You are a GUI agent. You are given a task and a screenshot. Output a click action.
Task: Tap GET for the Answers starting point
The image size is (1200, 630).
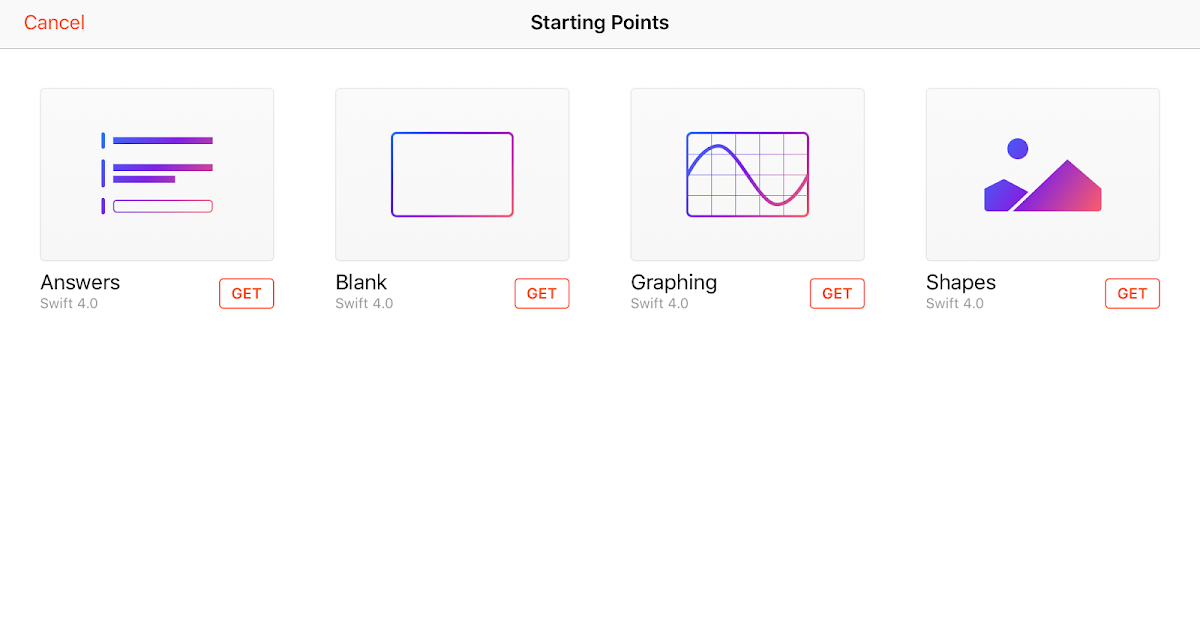point(246,293)
